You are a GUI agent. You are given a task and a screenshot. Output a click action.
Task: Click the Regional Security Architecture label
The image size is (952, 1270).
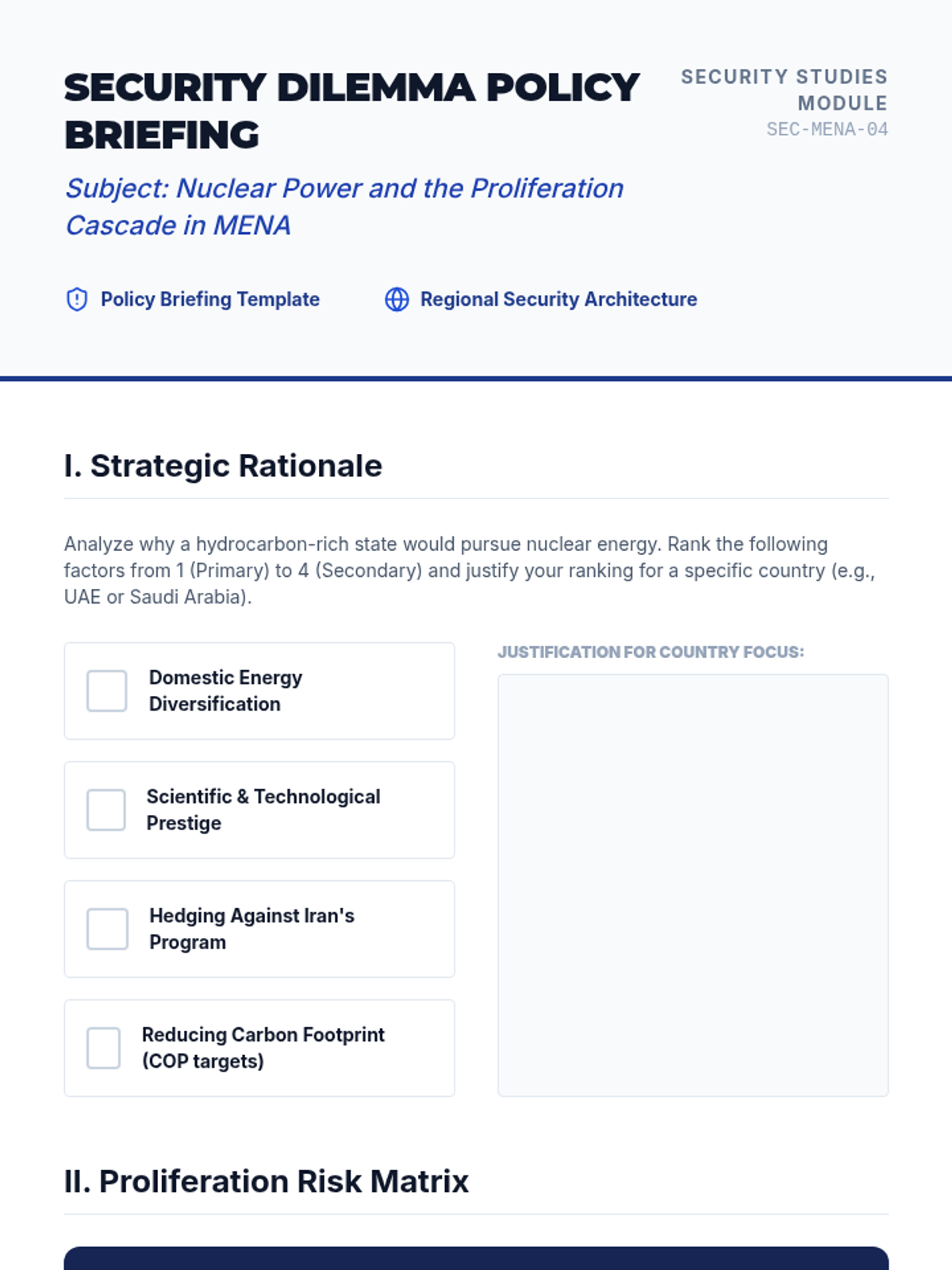(x=558, y=299)
